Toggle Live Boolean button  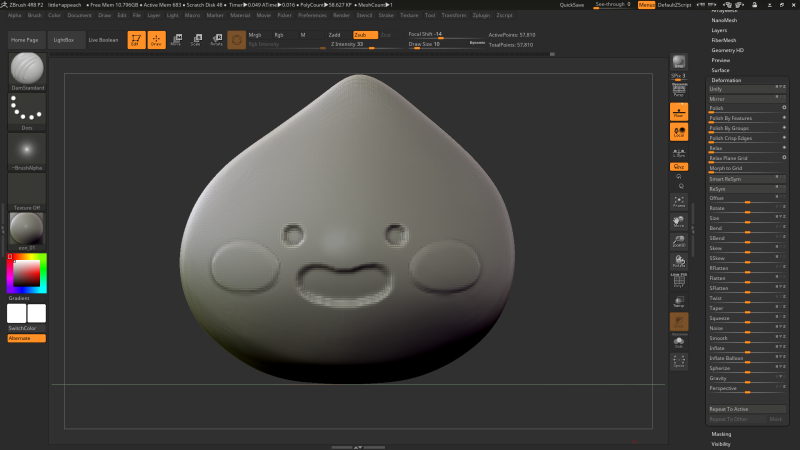103,40
